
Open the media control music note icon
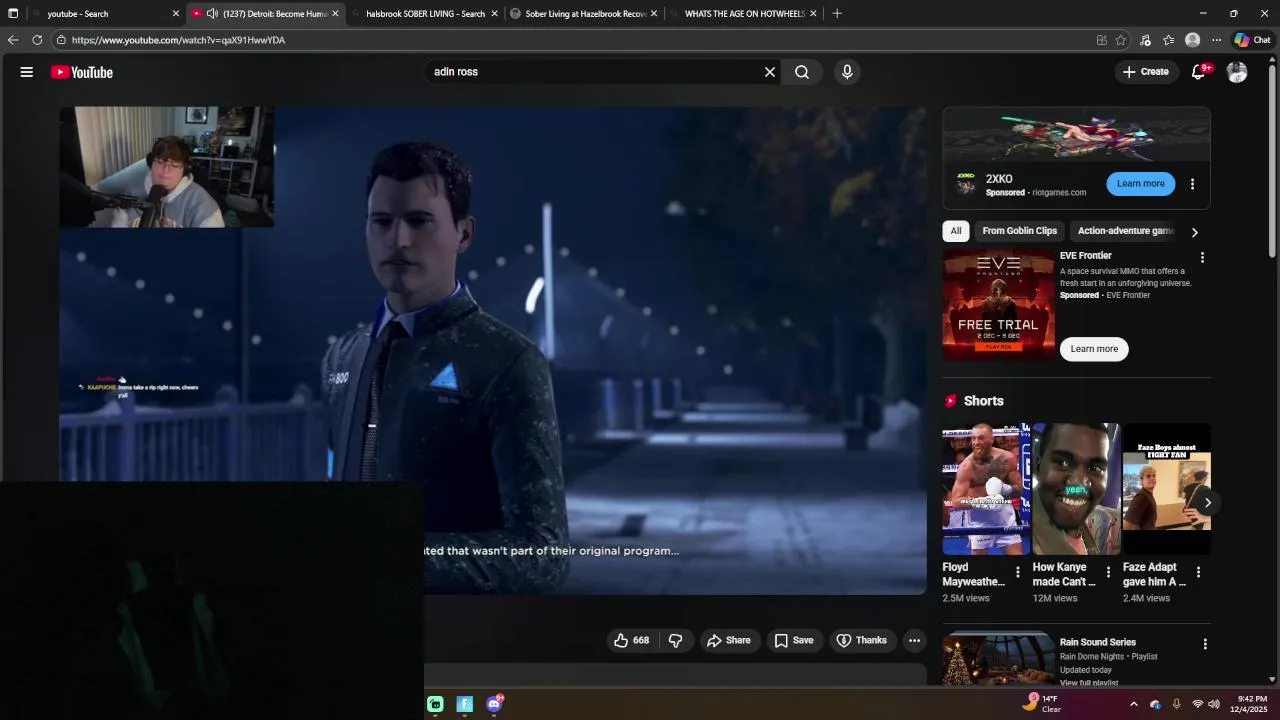click(1145, 40)
